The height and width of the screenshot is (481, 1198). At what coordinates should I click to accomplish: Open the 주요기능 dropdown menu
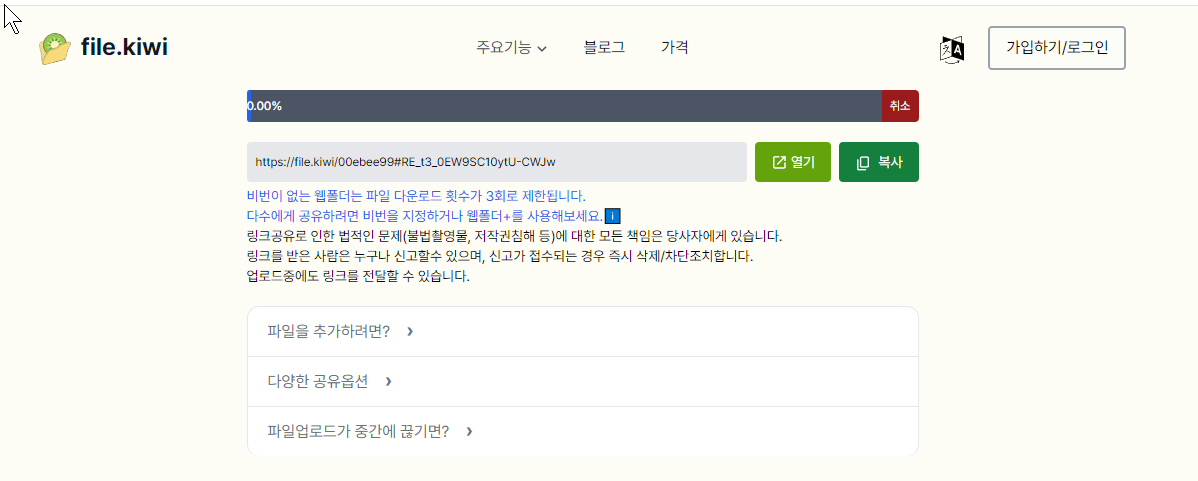click(511, 47)
